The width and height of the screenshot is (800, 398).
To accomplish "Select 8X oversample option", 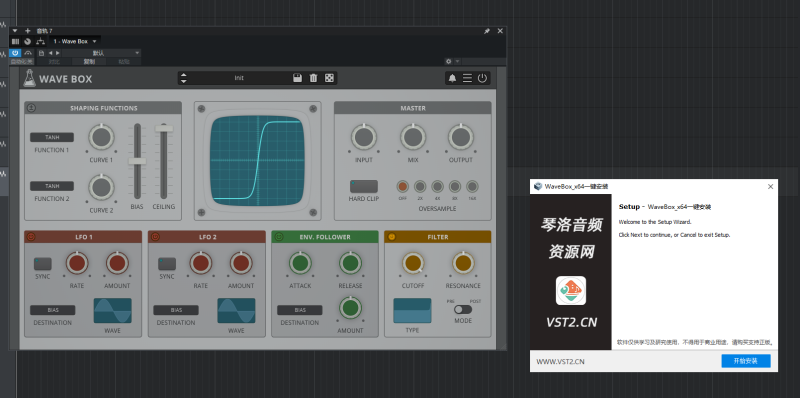I will tap(455, 186).
